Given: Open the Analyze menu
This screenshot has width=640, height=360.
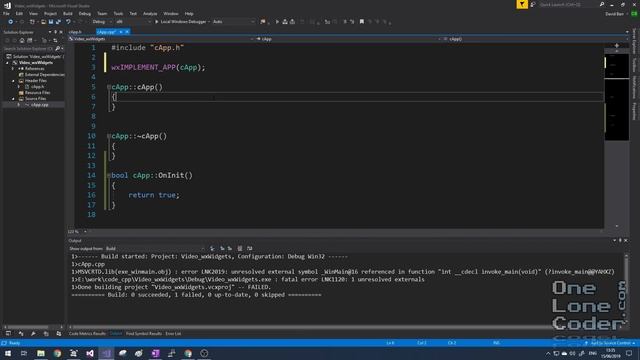Looking at the screenshot, I should pyautogui.click(x=150, y=13).
